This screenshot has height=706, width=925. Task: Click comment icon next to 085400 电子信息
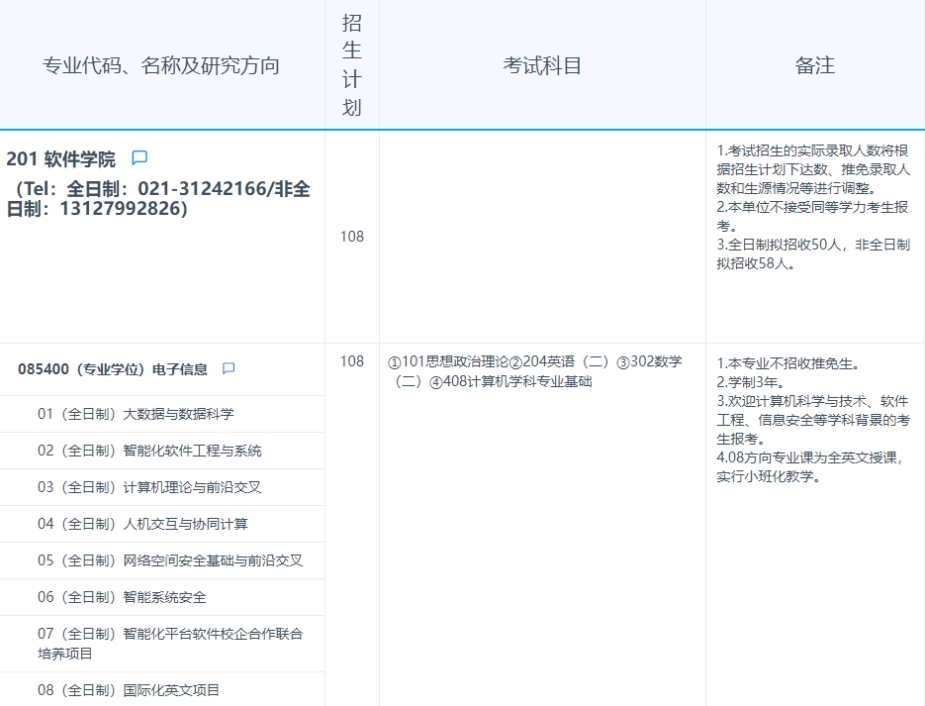coord(229,369)
